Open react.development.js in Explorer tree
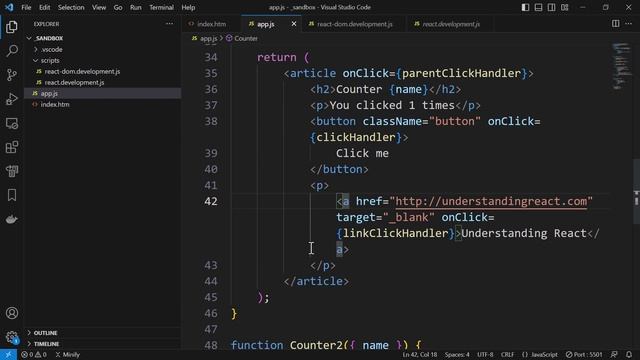Screen dimensions: 640x360 pyautogui.click(x=74, y=82)
